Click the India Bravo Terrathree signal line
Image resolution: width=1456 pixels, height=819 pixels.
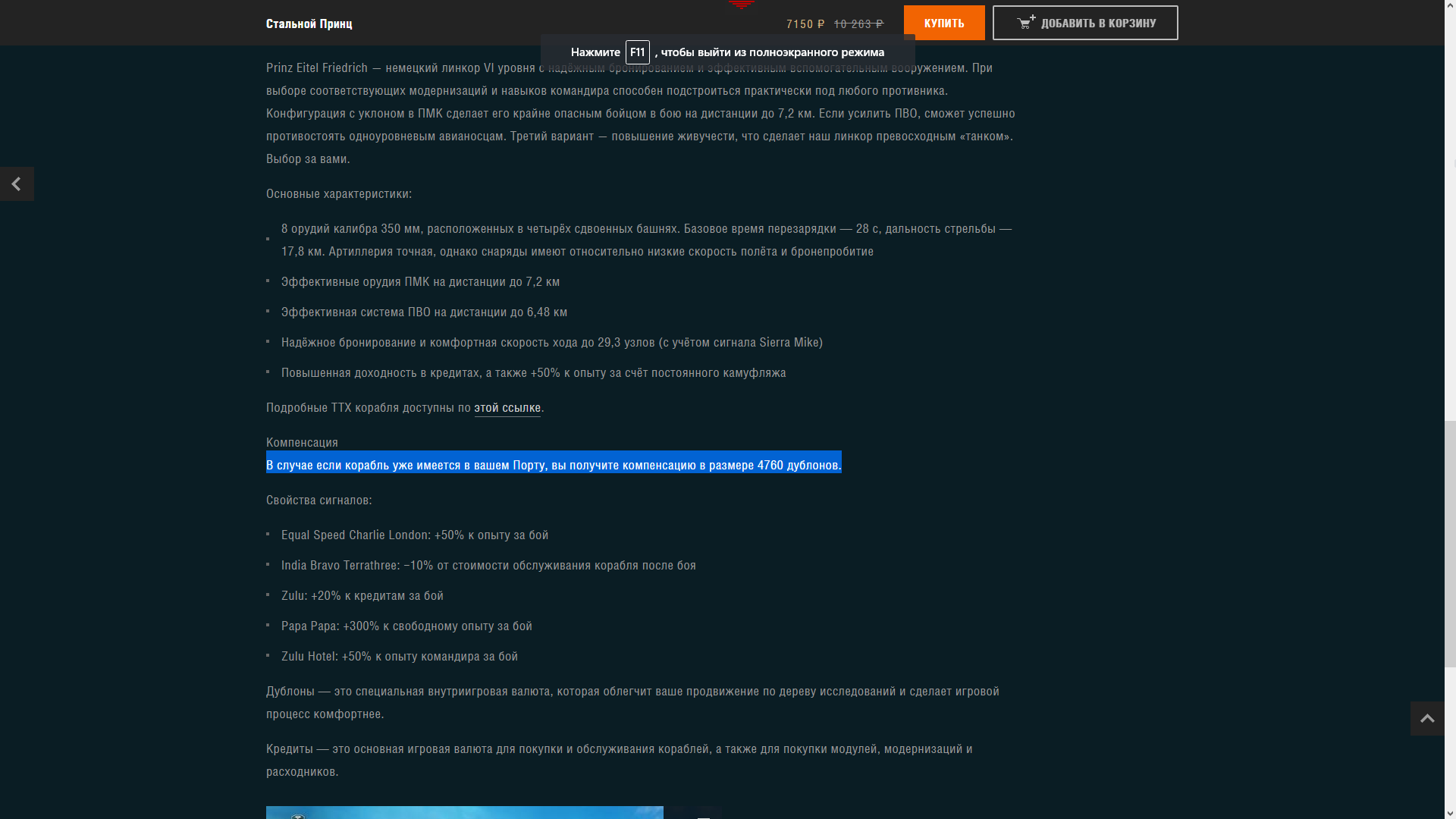[x=488, y=565]
